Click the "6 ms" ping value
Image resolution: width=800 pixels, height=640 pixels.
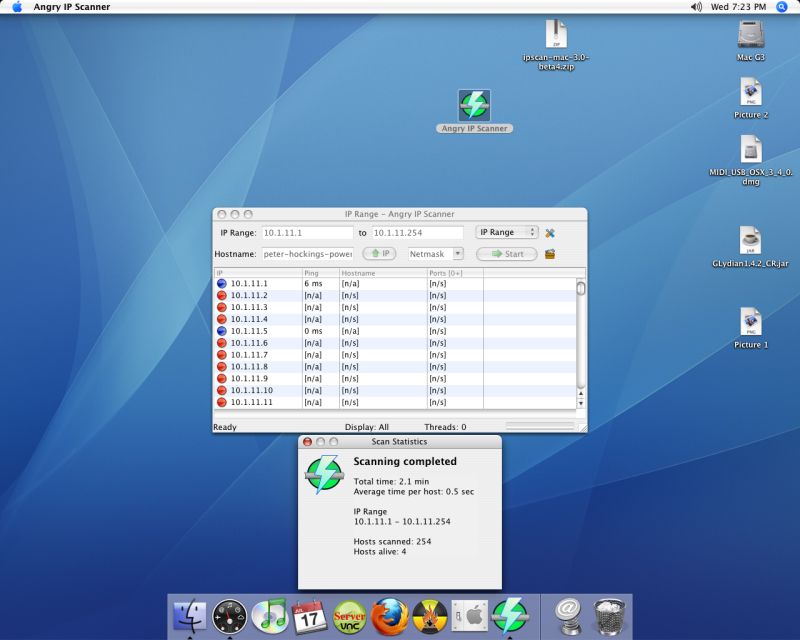(x=313, y=283)
